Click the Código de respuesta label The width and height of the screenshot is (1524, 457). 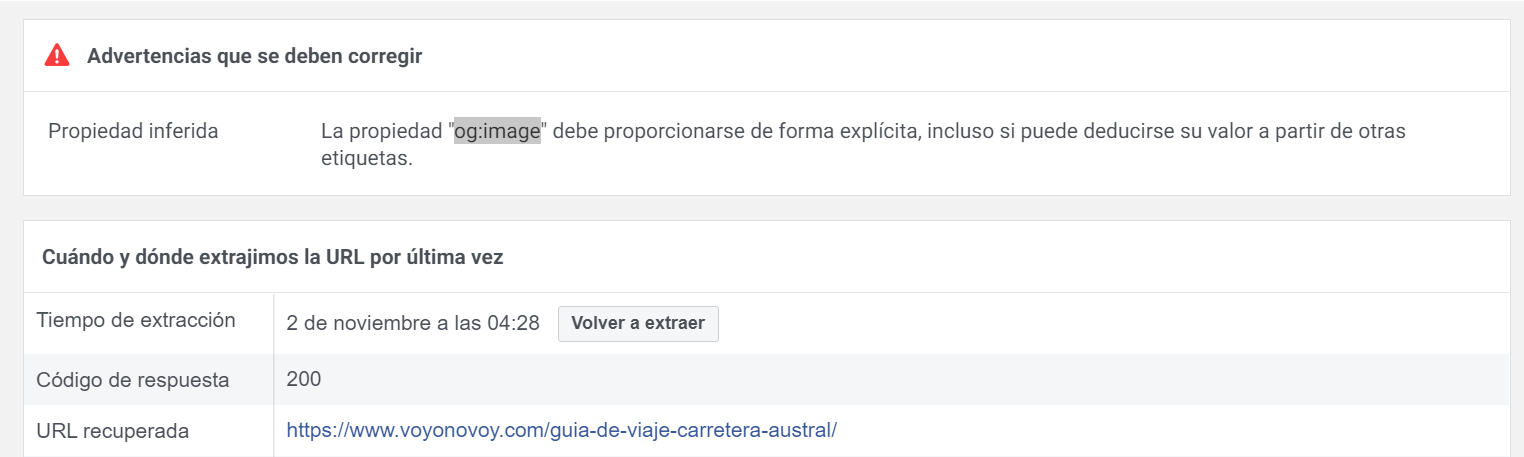point(133,380)
